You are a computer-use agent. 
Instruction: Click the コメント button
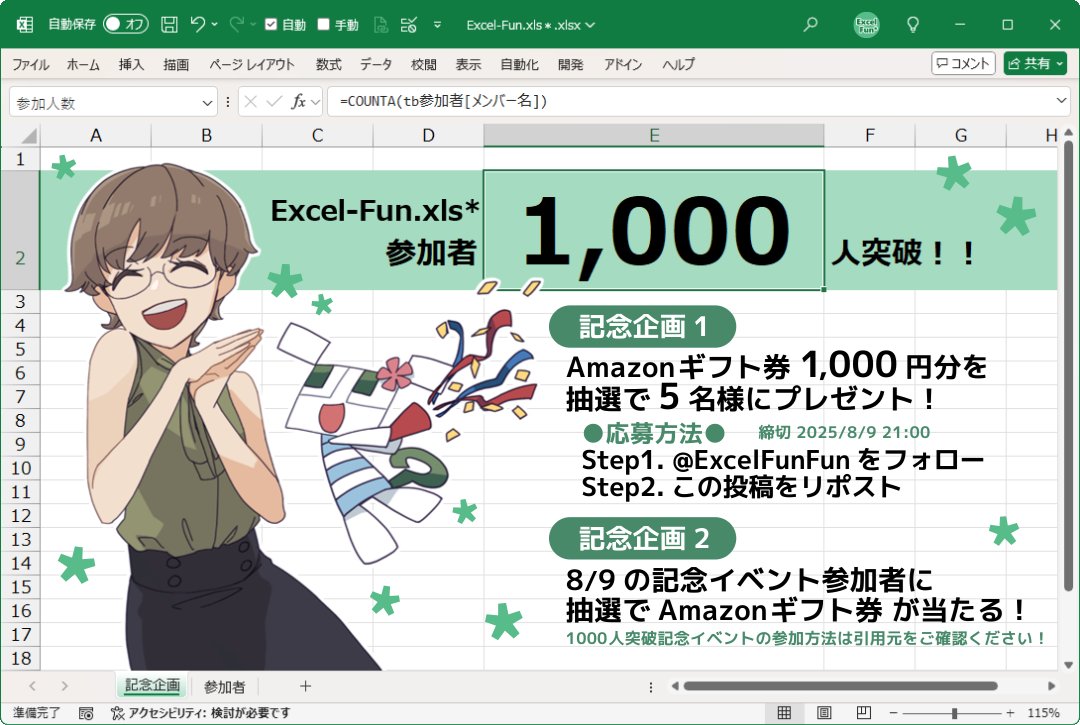(x=963, y=63)
